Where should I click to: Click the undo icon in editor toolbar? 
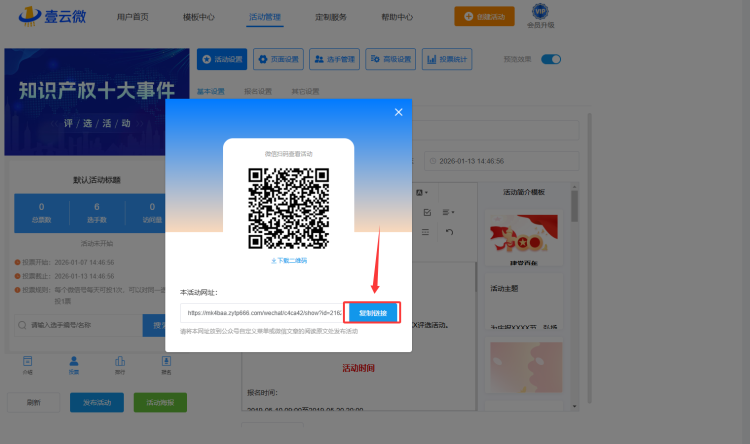tap(449, 232)
